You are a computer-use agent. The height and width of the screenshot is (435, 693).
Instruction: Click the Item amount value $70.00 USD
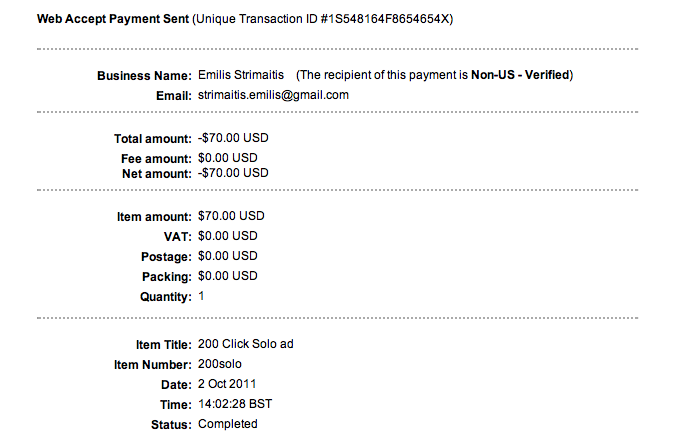point(231,216)
